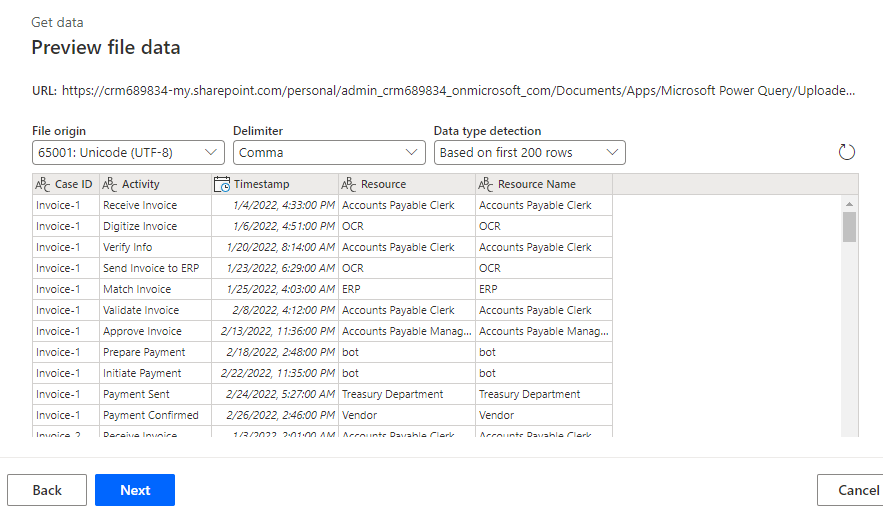Click the Resource cell in the Validate Invoice row
The image size is (883, 512).
407,310
